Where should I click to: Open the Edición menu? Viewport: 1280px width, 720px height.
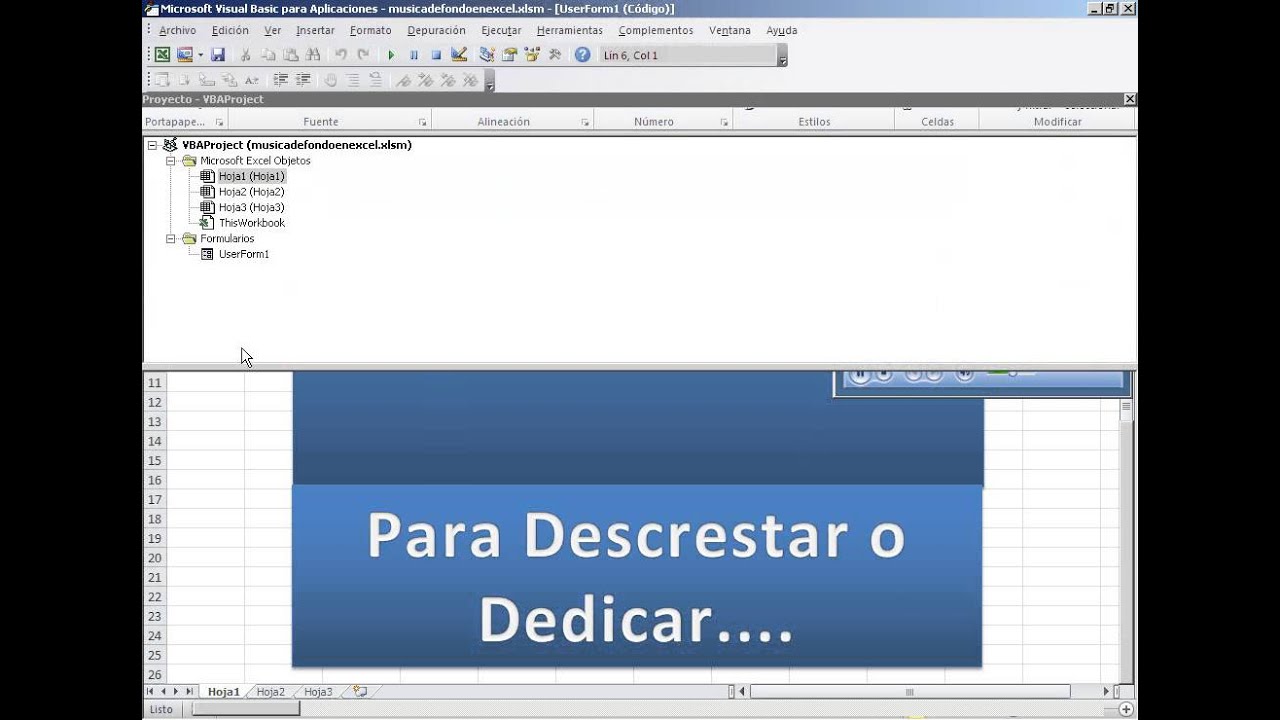pyautogui.click(x=230, y=30)
